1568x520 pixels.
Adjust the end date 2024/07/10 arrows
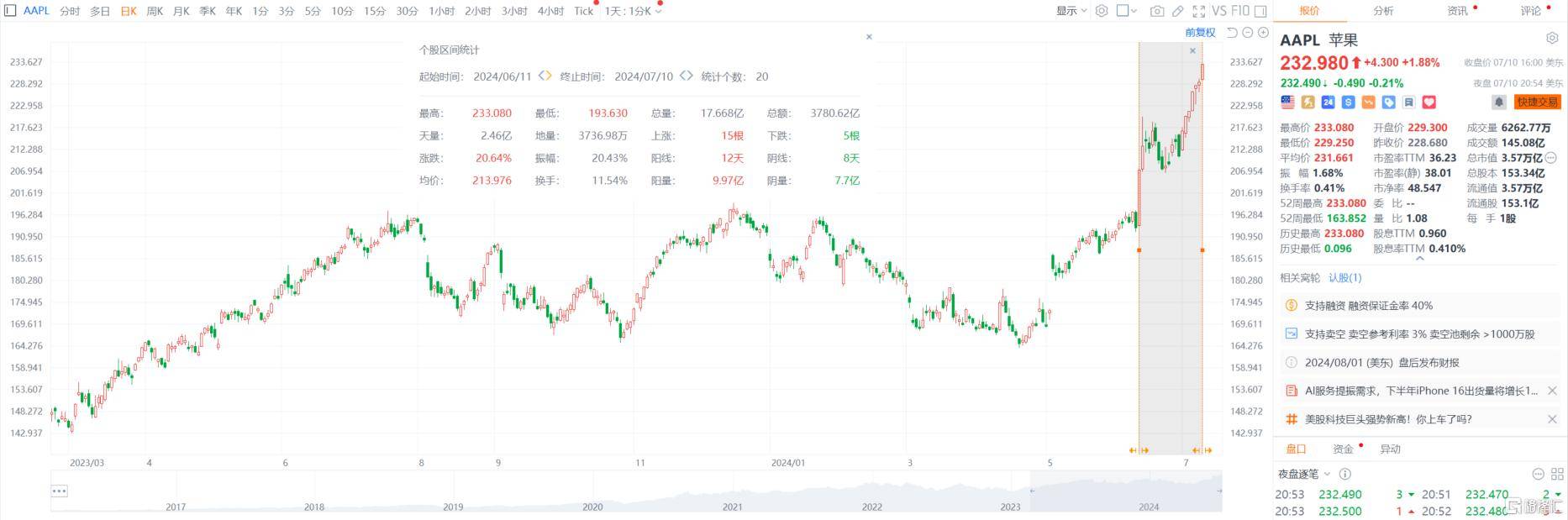pyautogui.click(x=686, y=76)
